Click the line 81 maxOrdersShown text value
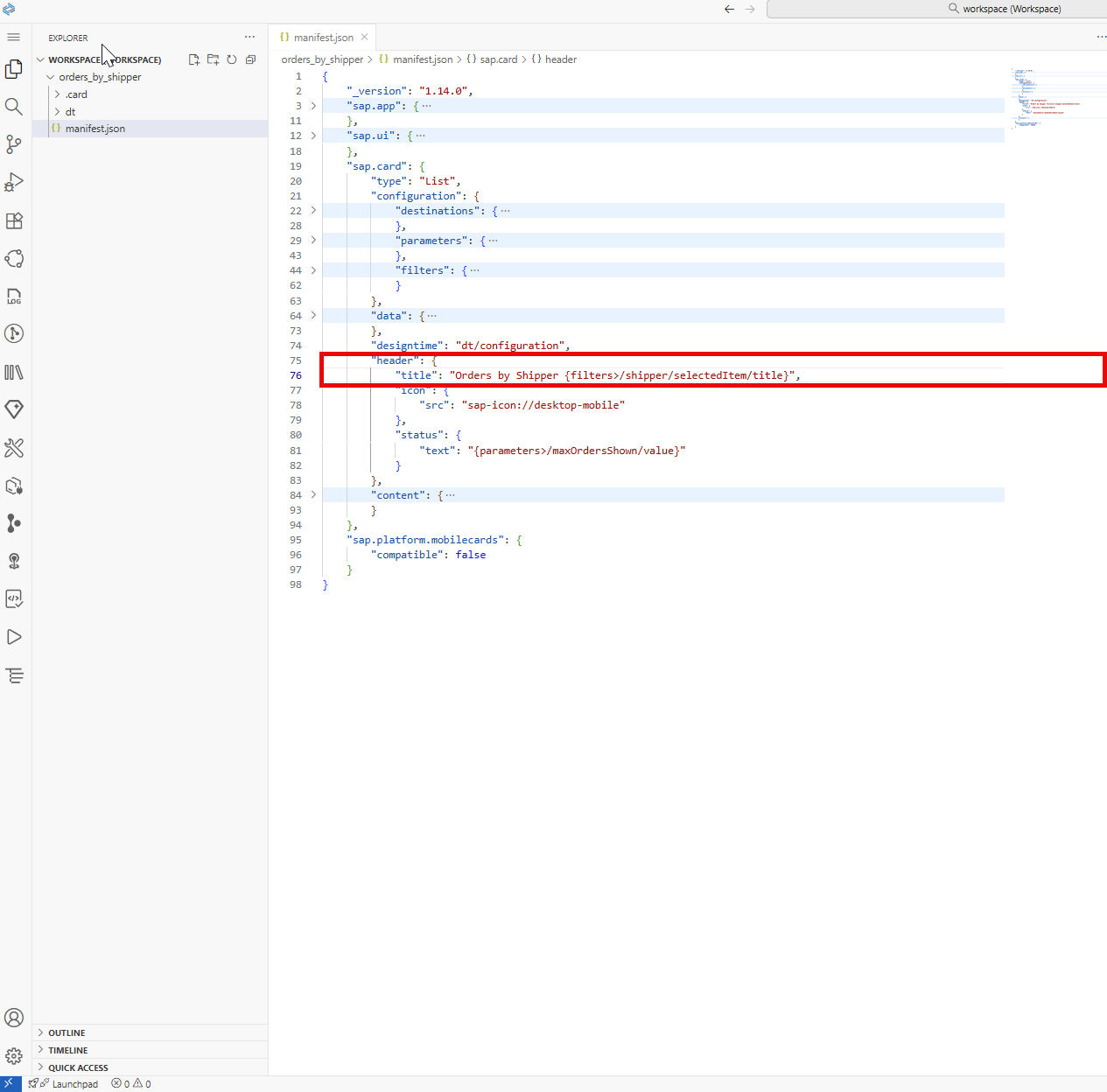 pos(577,451)
